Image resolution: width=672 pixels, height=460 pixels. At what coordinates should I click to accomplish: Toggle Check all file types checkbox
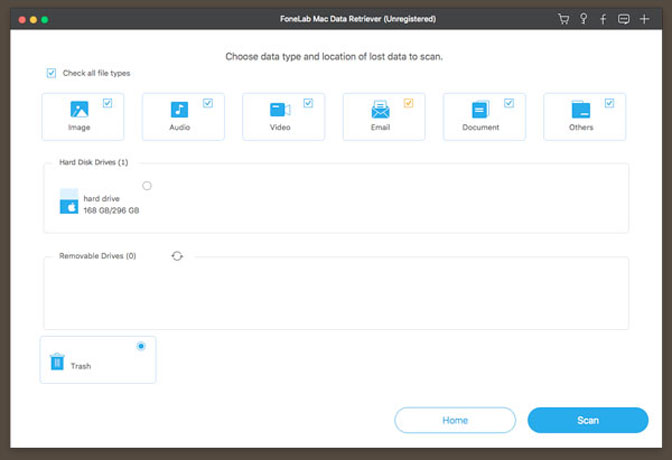[51, 73]
